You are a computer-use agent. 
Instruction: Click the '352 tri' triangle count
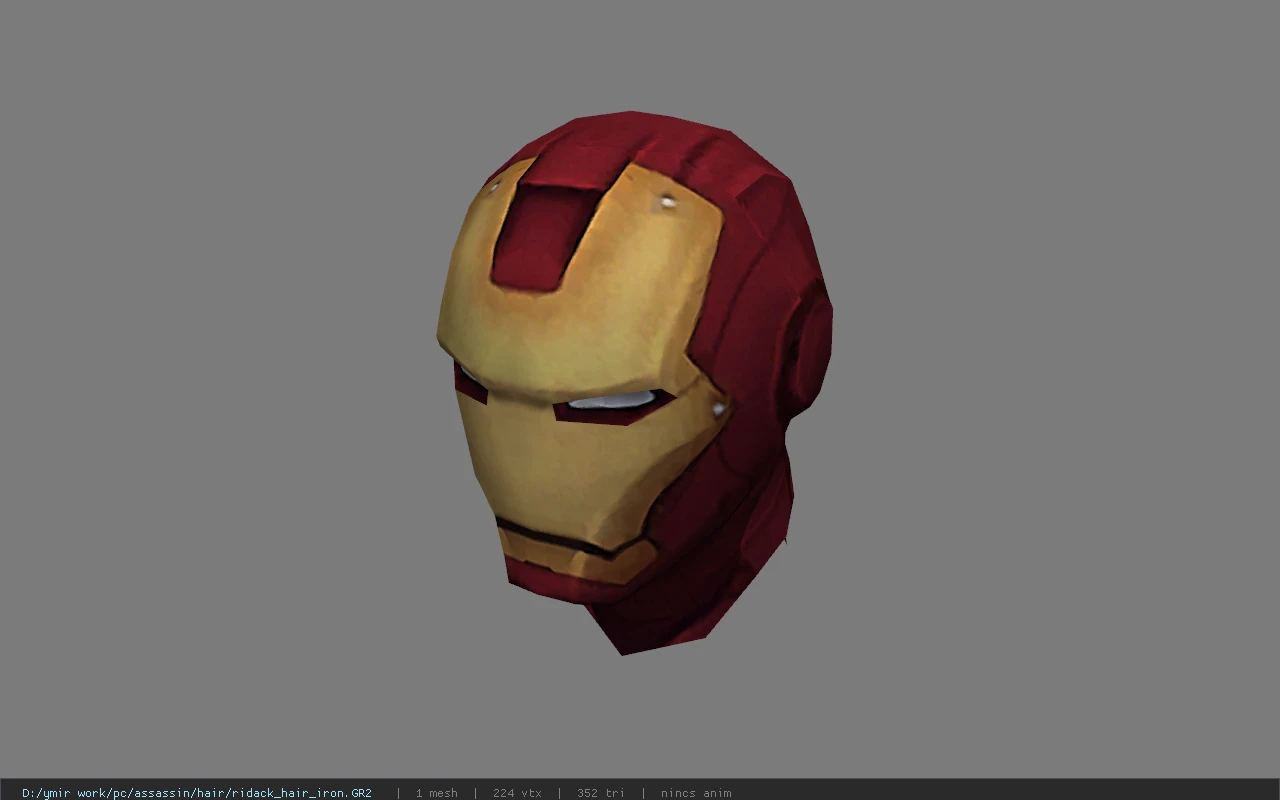(x=601, y=793)
